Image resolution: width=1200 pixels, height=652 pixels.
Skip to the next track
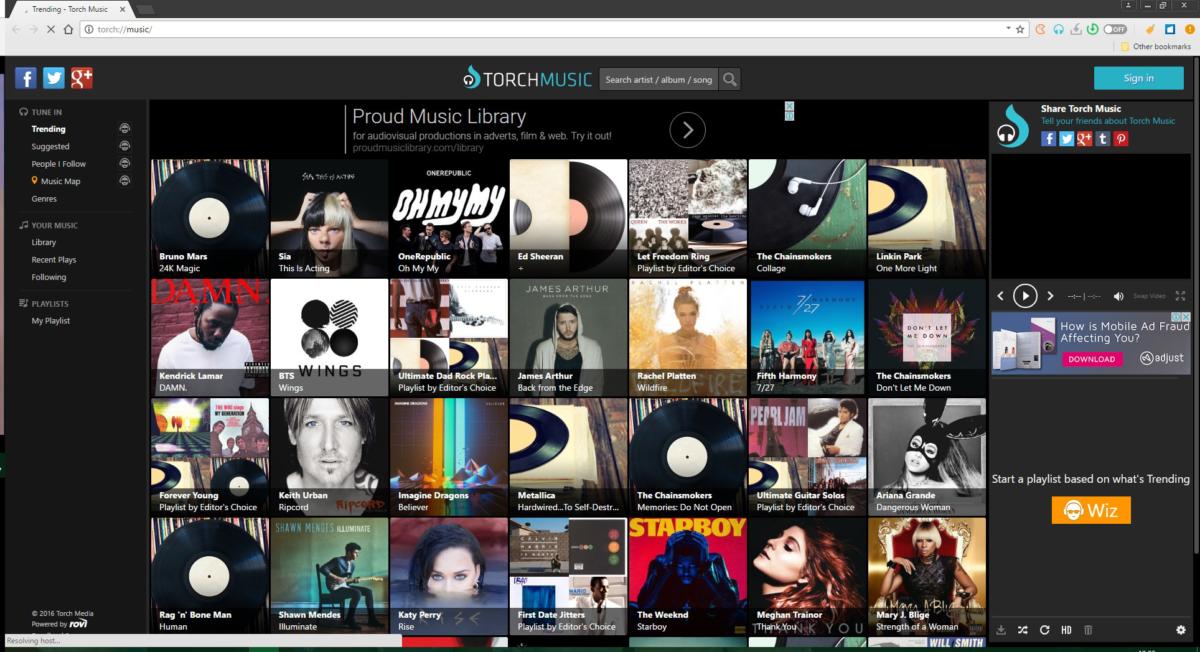point(1050,296)
